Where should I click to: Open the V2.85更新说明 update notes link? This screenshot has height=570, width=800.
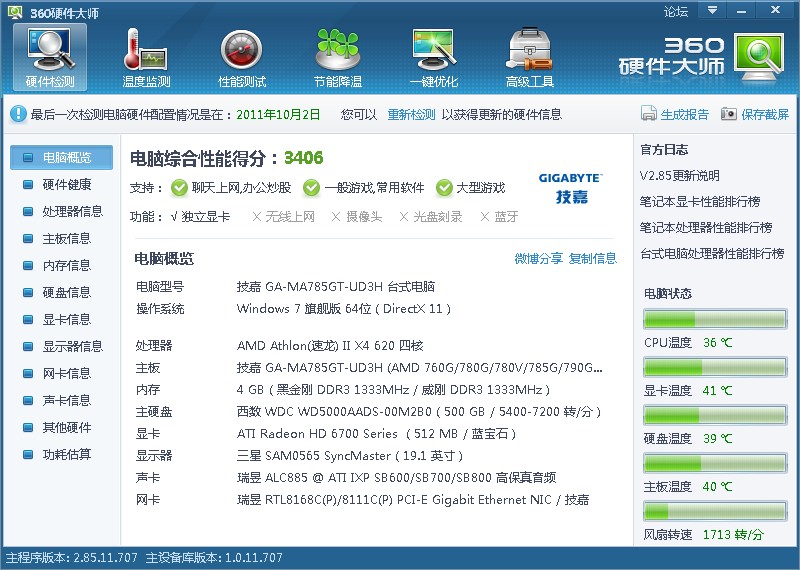click(679, 175)
